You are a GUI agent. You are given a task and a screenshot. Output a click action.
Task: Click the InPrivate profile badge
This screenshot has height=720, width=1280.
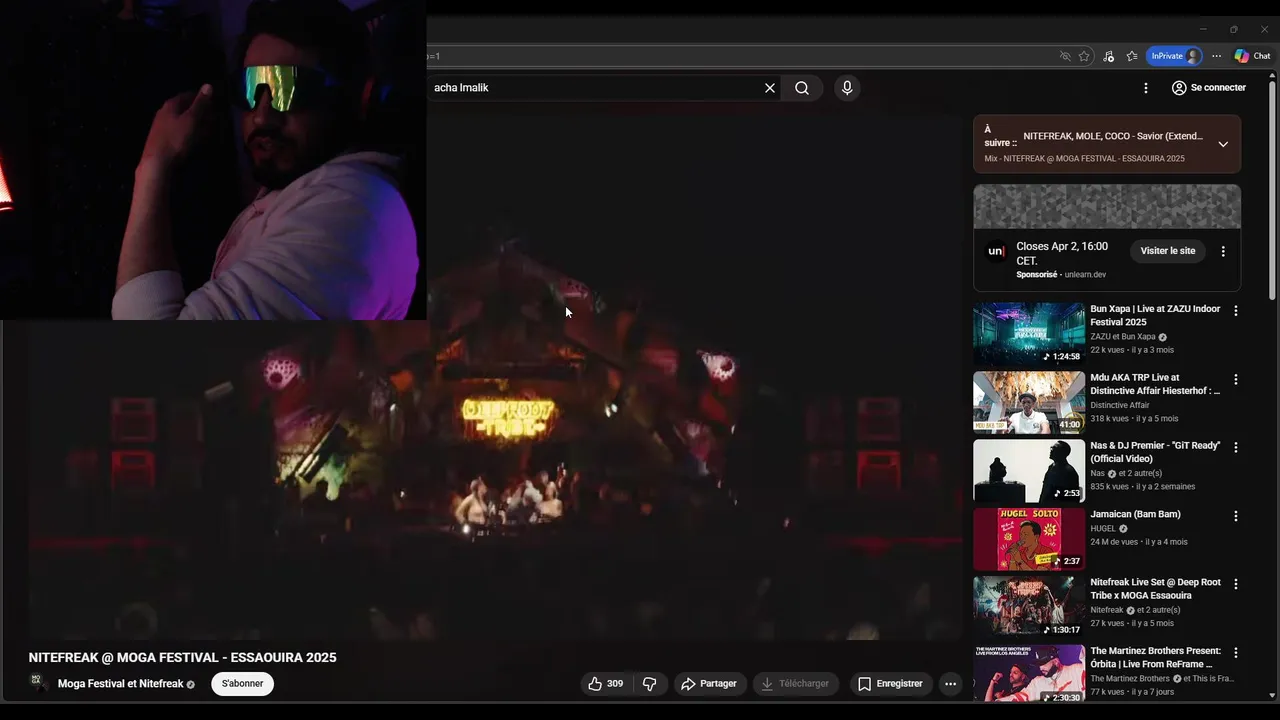point(1174,56)
